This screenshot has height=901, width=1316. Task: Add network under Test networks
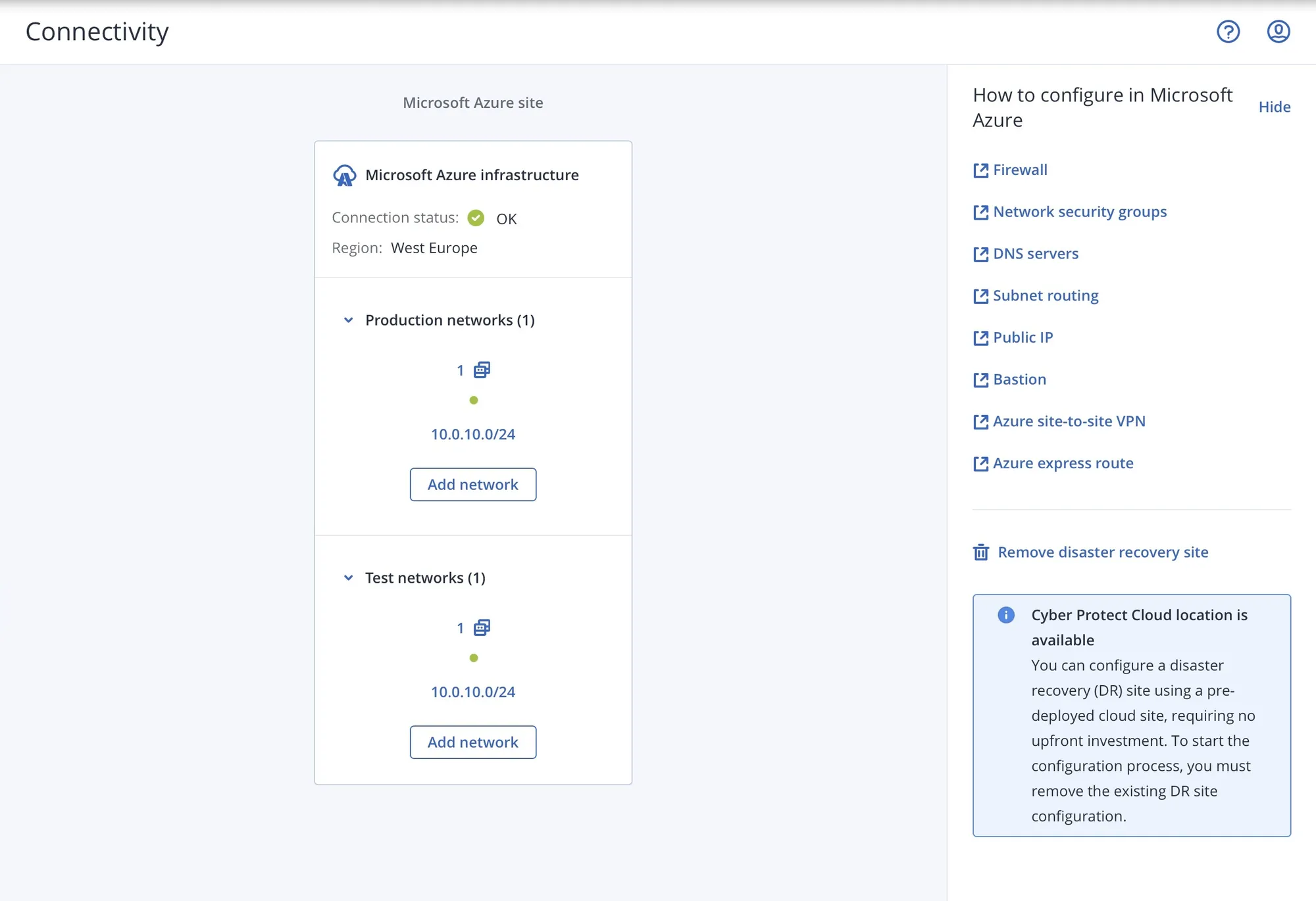click(472, 743)
